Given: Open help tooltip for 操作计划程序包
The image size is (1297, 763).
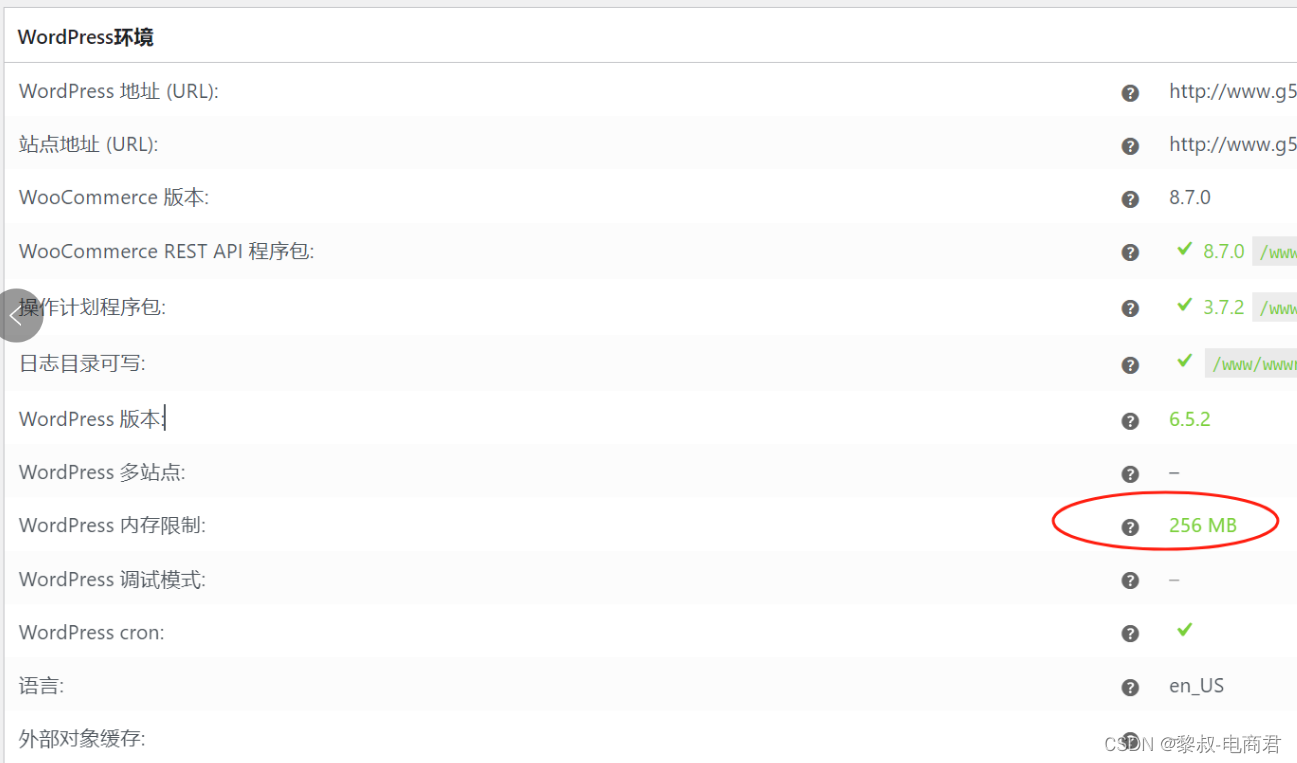Looking at the screenshot, I should click(1130, 309).
